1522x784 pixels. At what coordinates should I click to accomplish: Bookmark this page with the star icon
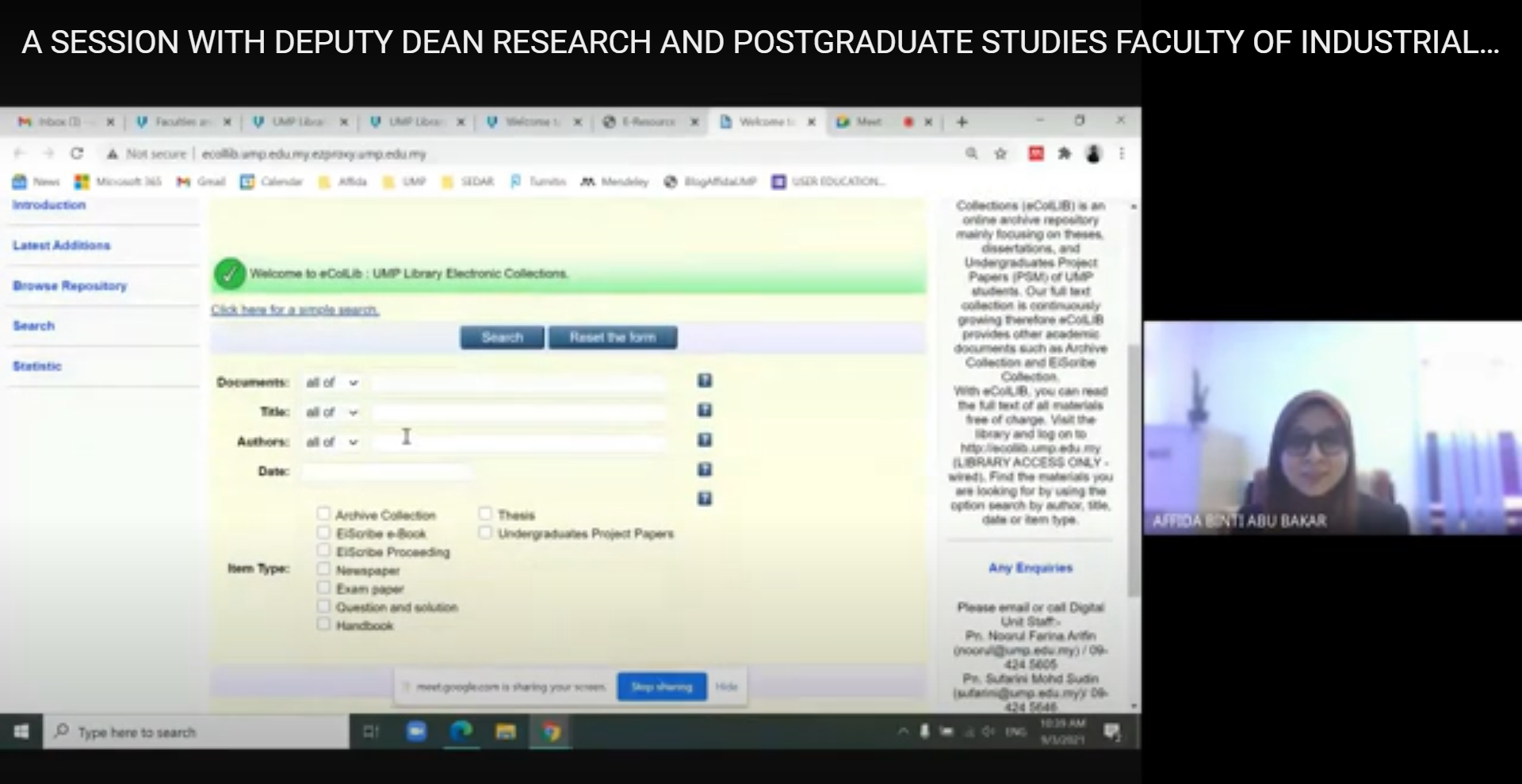point(1000,154)
